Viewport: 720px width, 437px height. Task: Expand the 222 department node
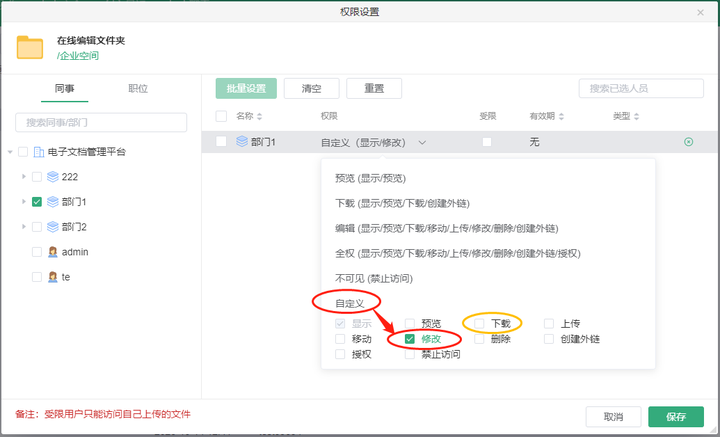pos(24,177)
